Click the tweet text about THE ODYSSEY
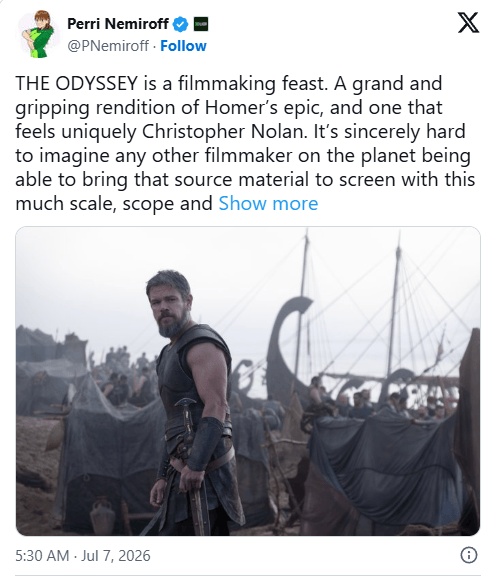The width and height of the screenshot is (489, 581). 245,143
